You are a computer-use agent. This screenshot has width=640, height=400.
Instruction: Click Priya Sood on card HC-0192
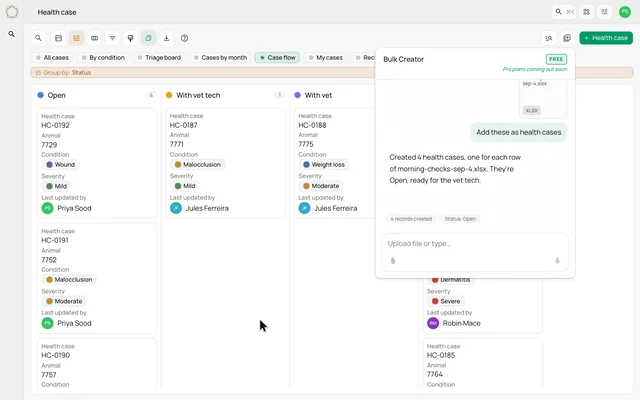tap(74, 208)
